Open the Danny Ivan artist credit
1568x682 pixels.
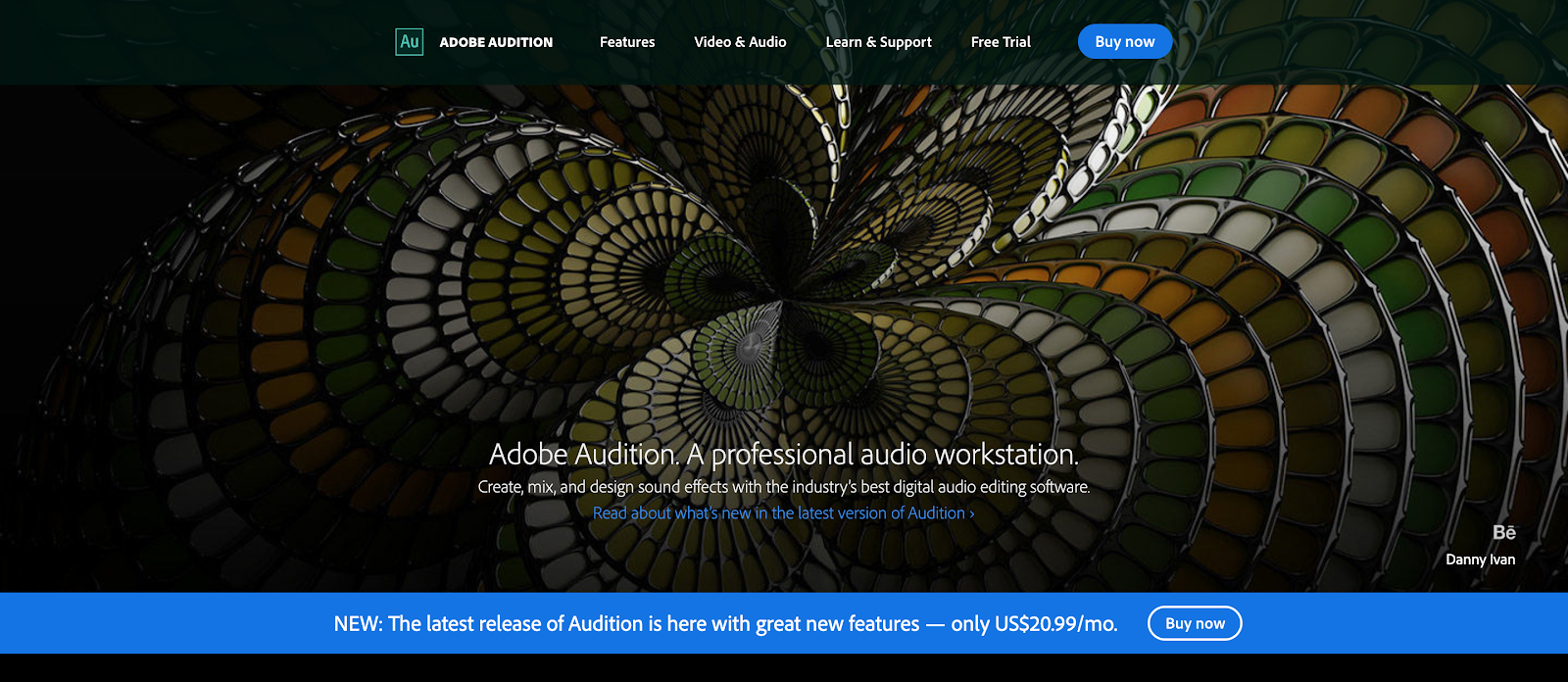coord(1480,560)
